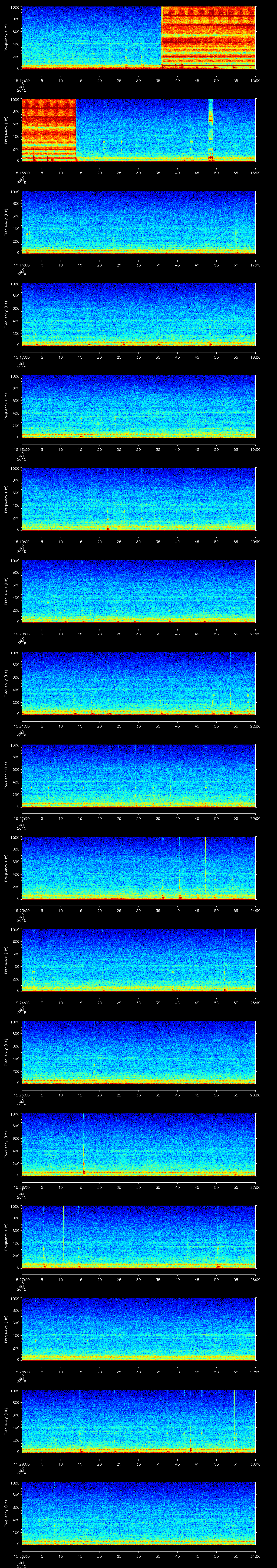
Task: Open the 15:16 spectrogram panel
Action: tap(138, 222)
